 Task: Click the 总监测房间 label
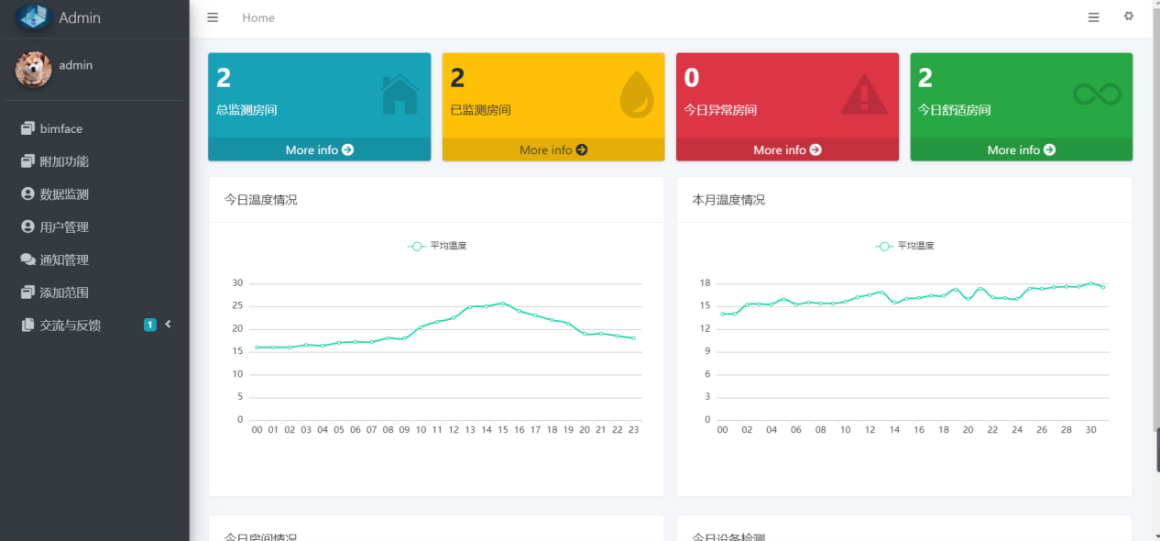click(x=246, y=110)
